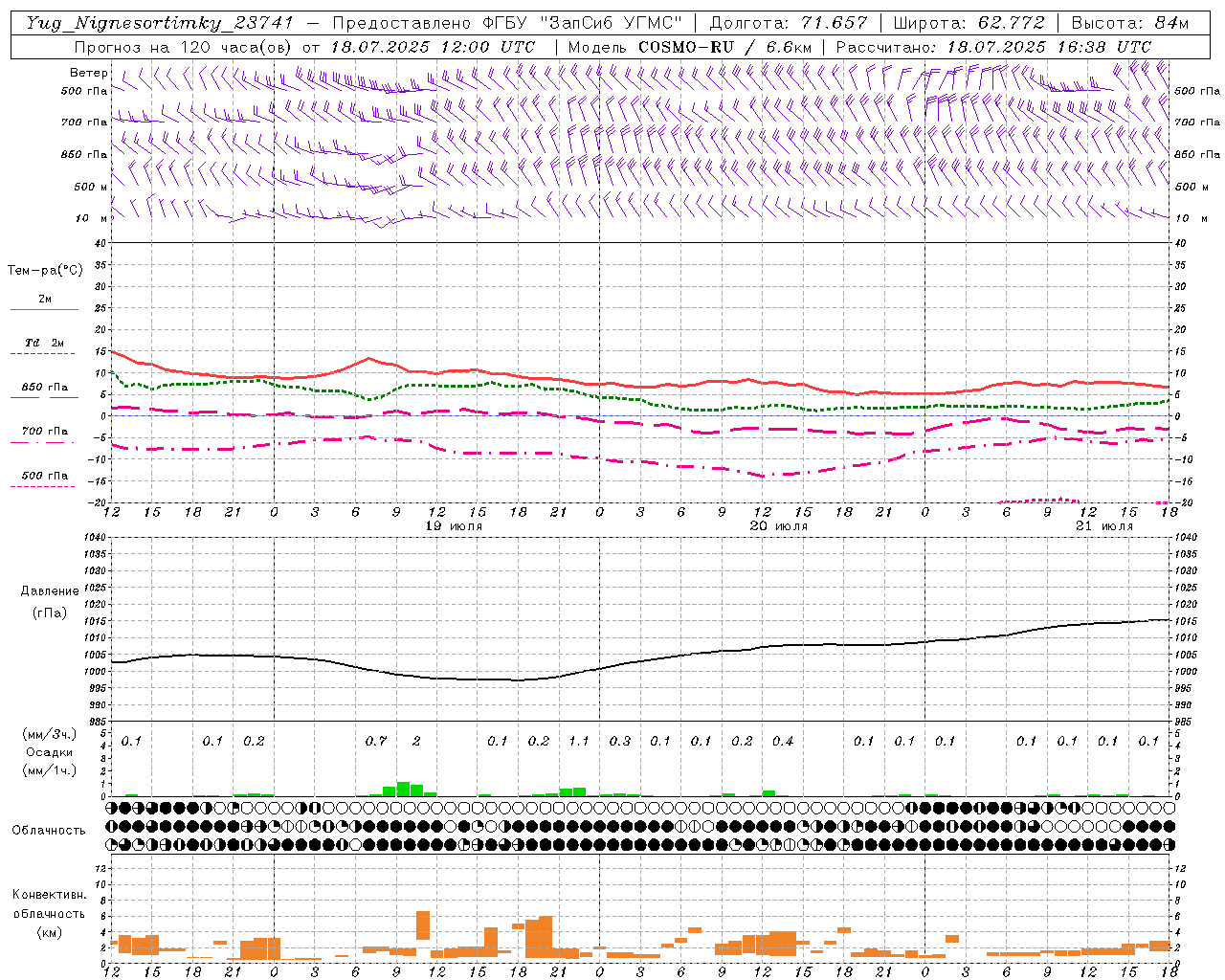The image size is (1225, 980).
Task: Click the "Осадки" precipitation label
Action: 50,752
